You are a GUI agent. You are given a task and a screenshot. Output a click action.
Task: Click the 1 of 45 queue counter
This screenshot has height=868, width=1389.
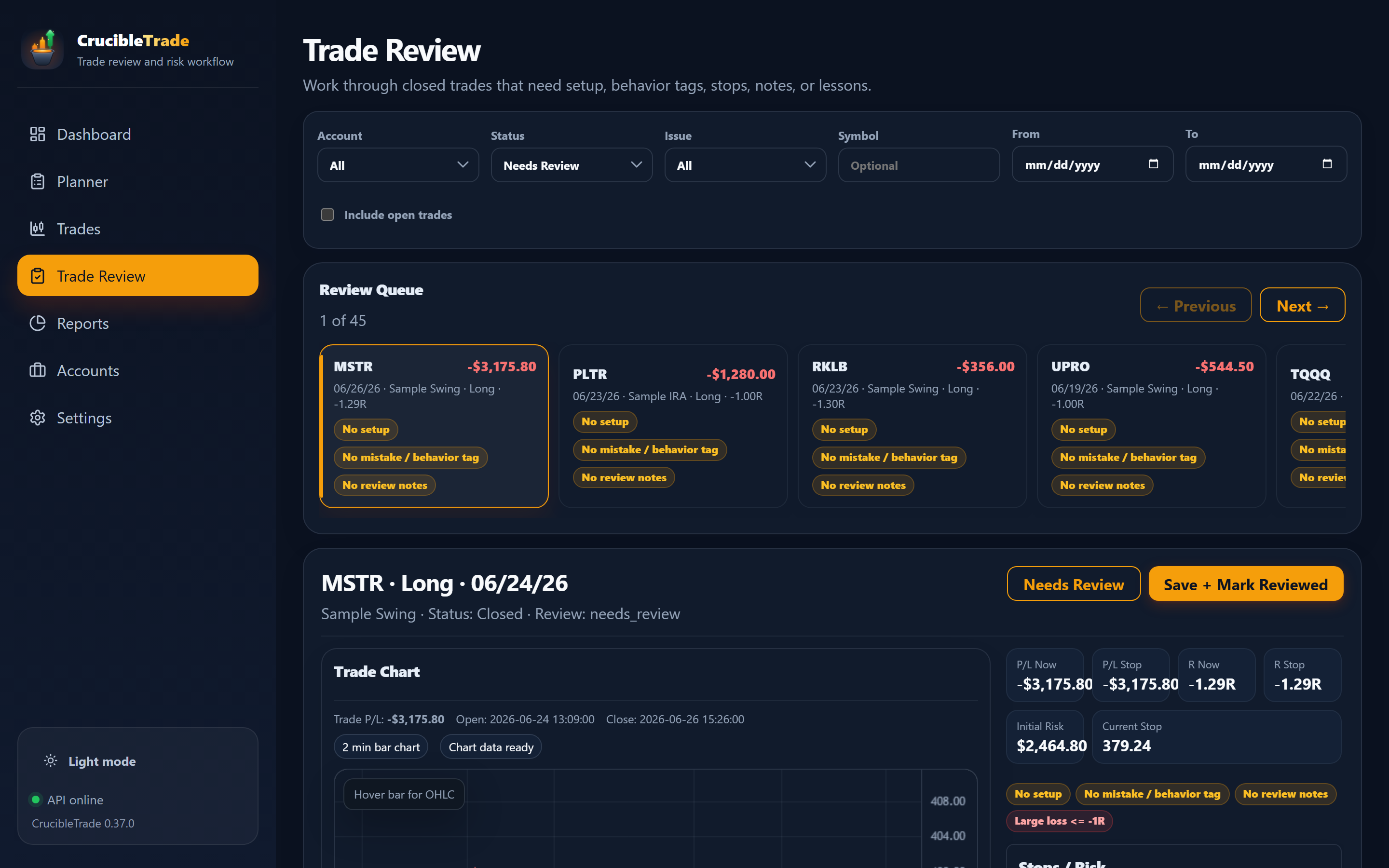[x=342, y=320]
